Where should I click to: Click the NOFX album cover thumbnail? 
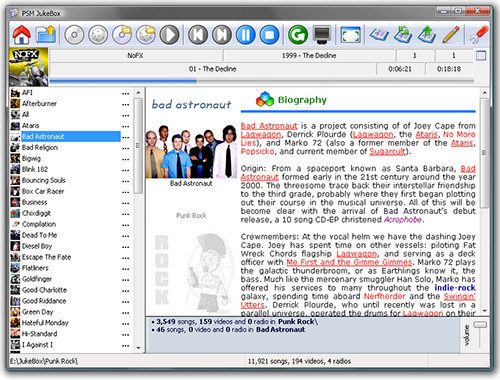[x=29, y=67]
